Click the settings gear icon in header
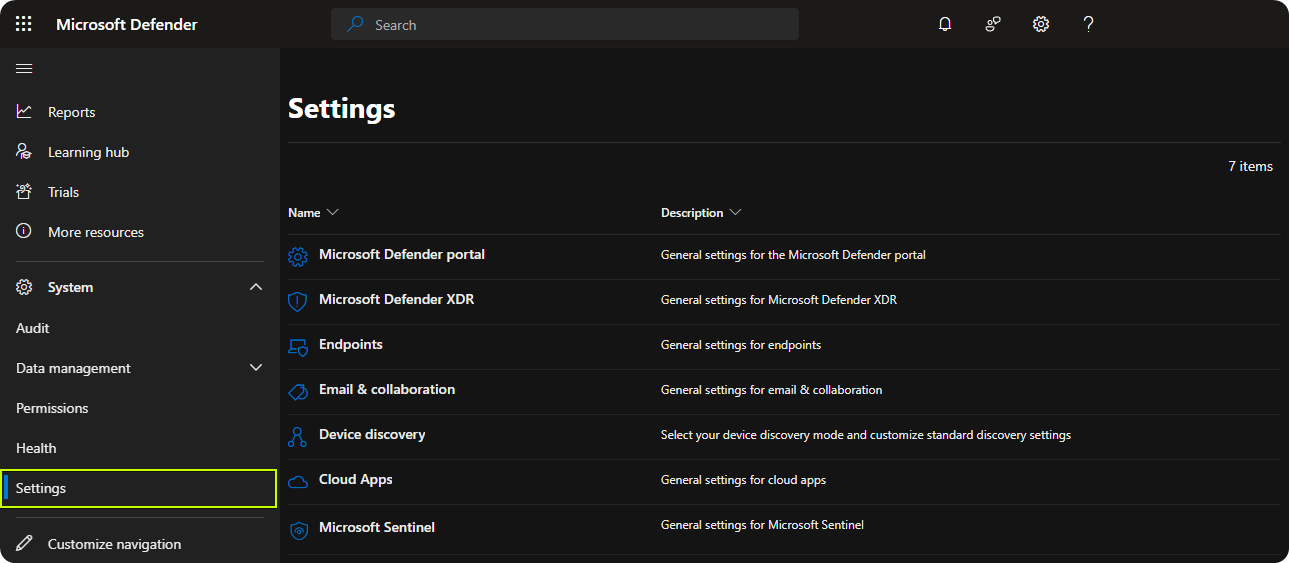 click(x=1041, y=24)
